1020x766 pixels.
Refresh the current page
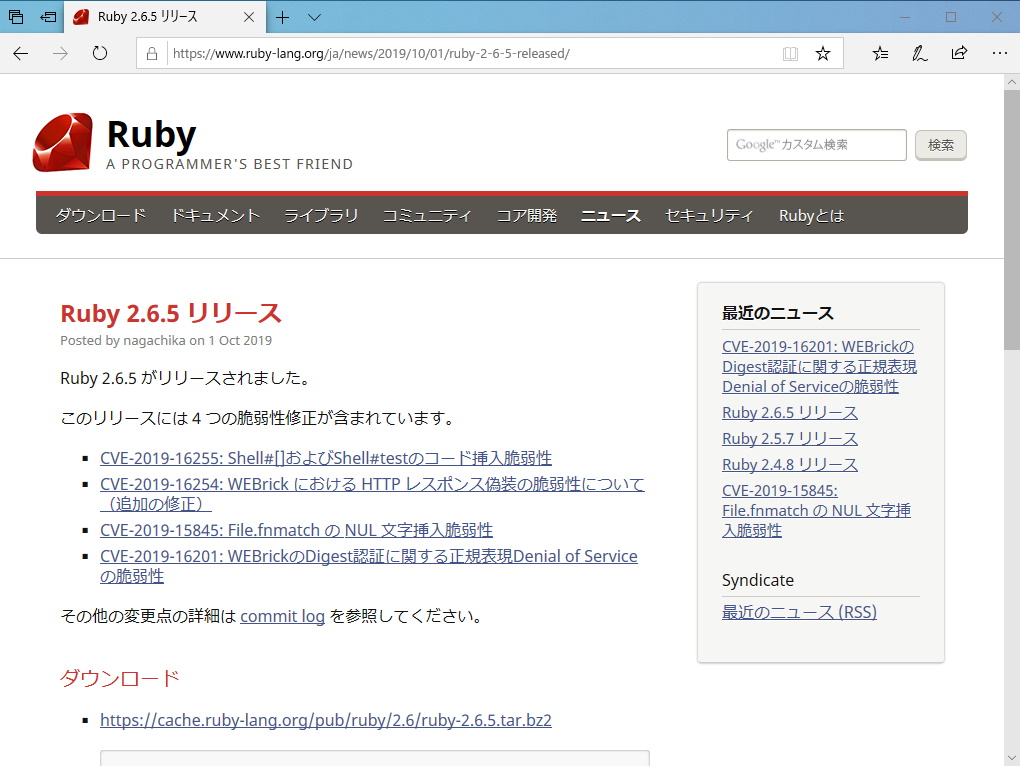98,54
